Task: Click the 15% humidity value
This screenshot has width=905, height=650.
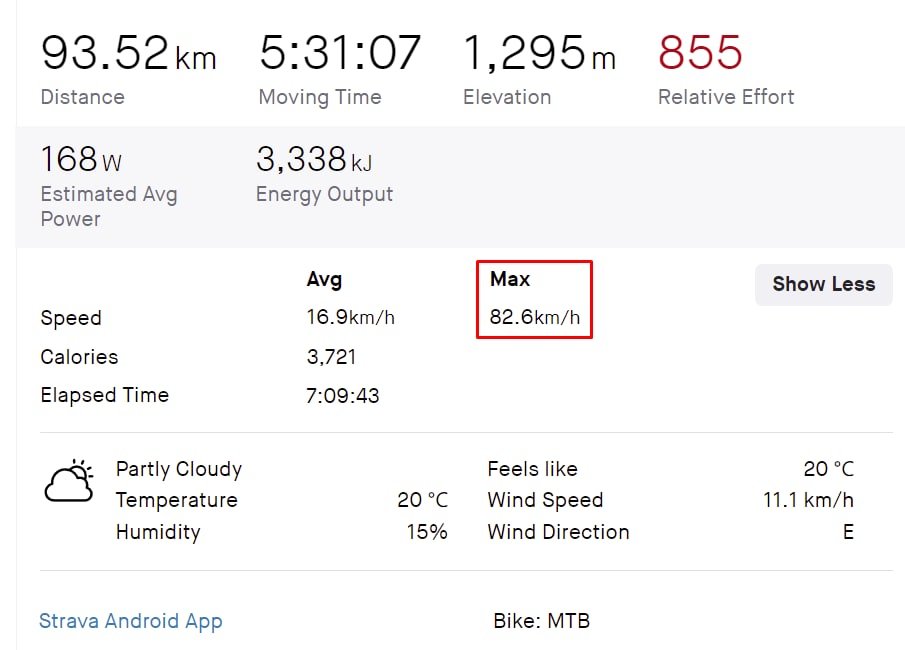Action: pyautogui.click(x=427, y=532)
